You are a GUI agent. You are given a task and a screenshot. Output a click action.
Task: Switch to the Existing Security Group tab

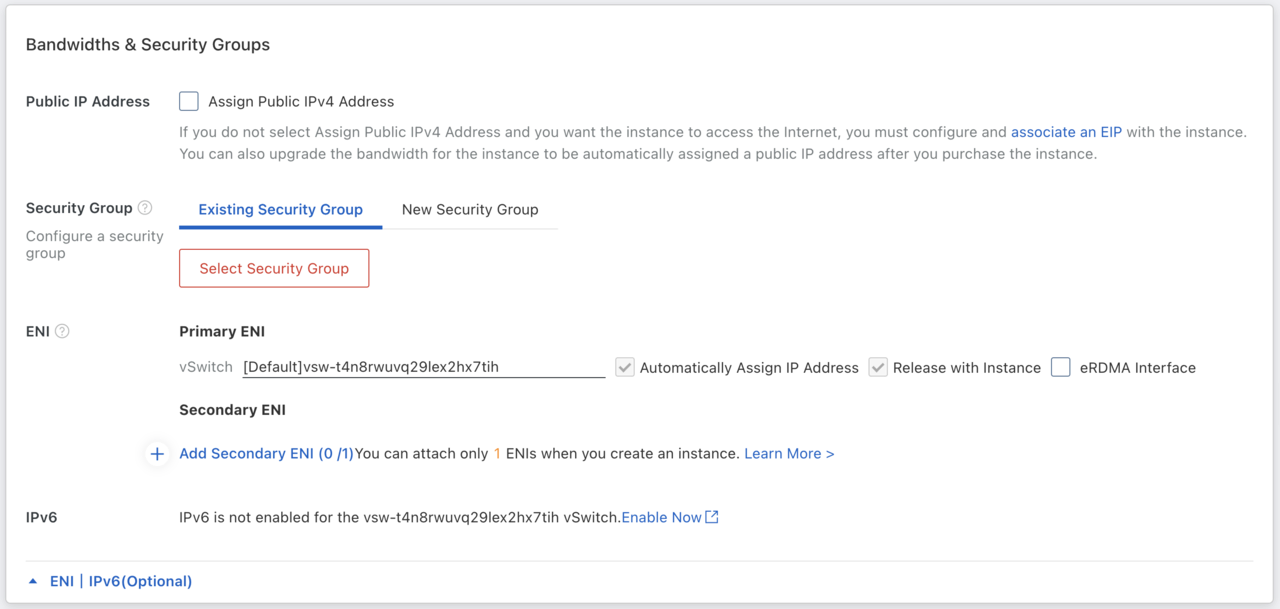[x=280, y=209]
